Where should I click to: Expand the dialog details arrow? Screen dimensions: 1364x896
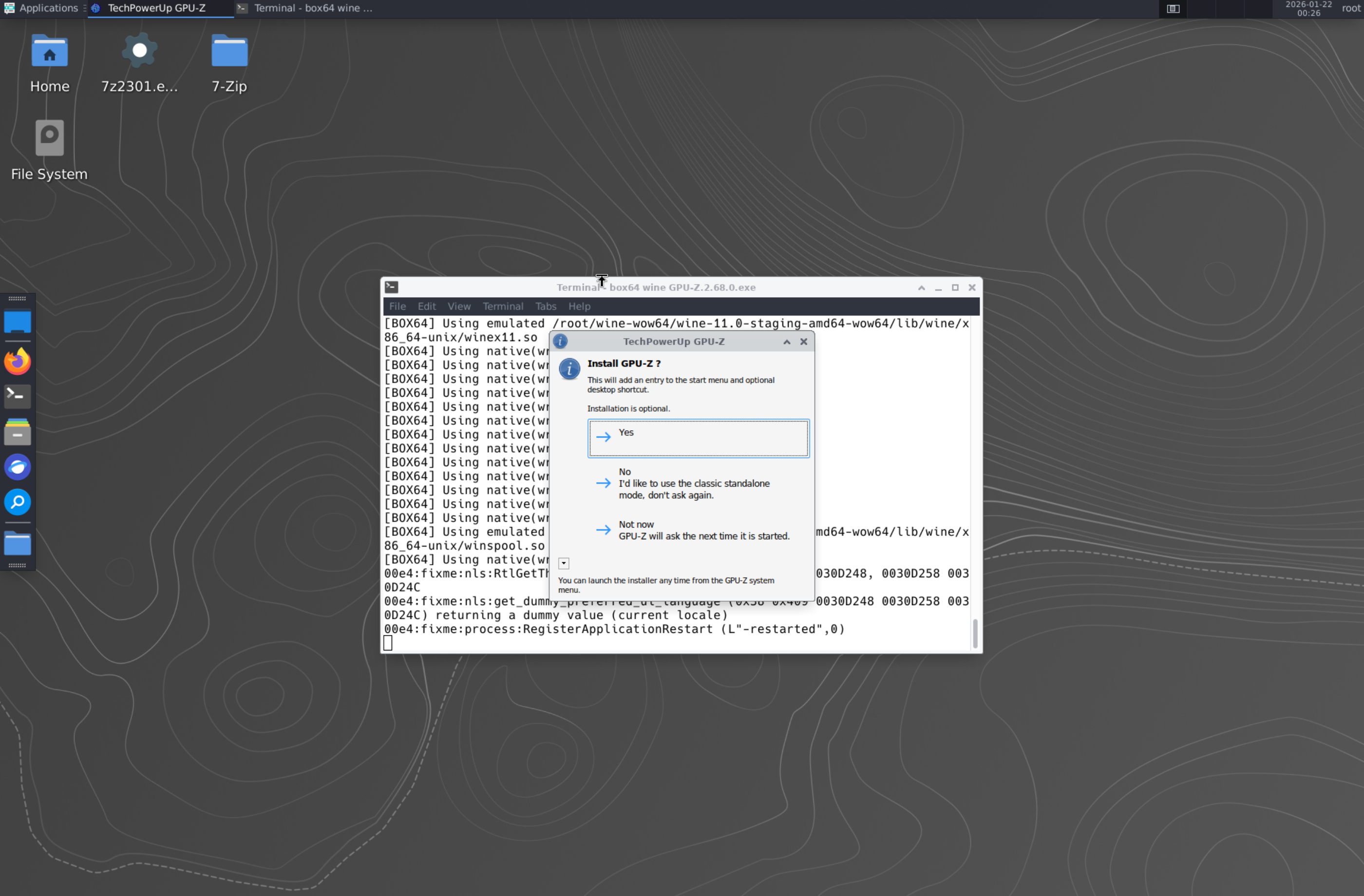[x=564, y=564]
